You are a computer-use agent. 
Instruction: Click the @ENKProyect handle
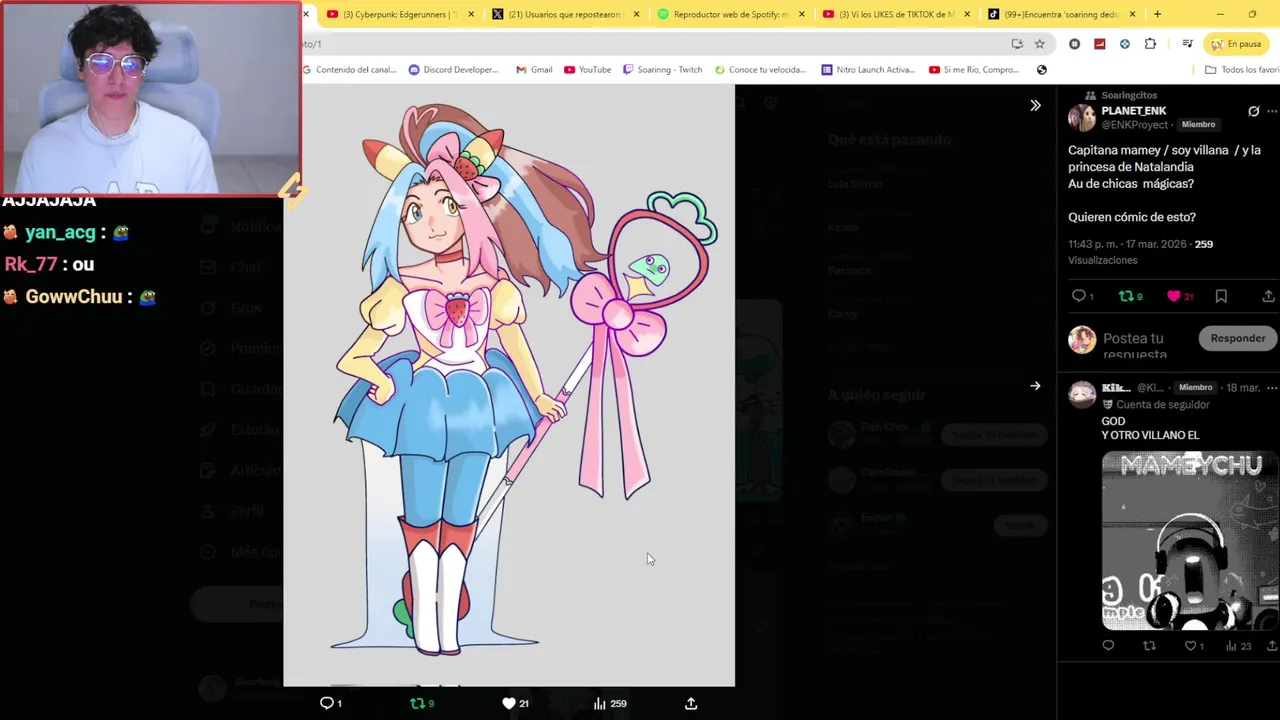1134,125
